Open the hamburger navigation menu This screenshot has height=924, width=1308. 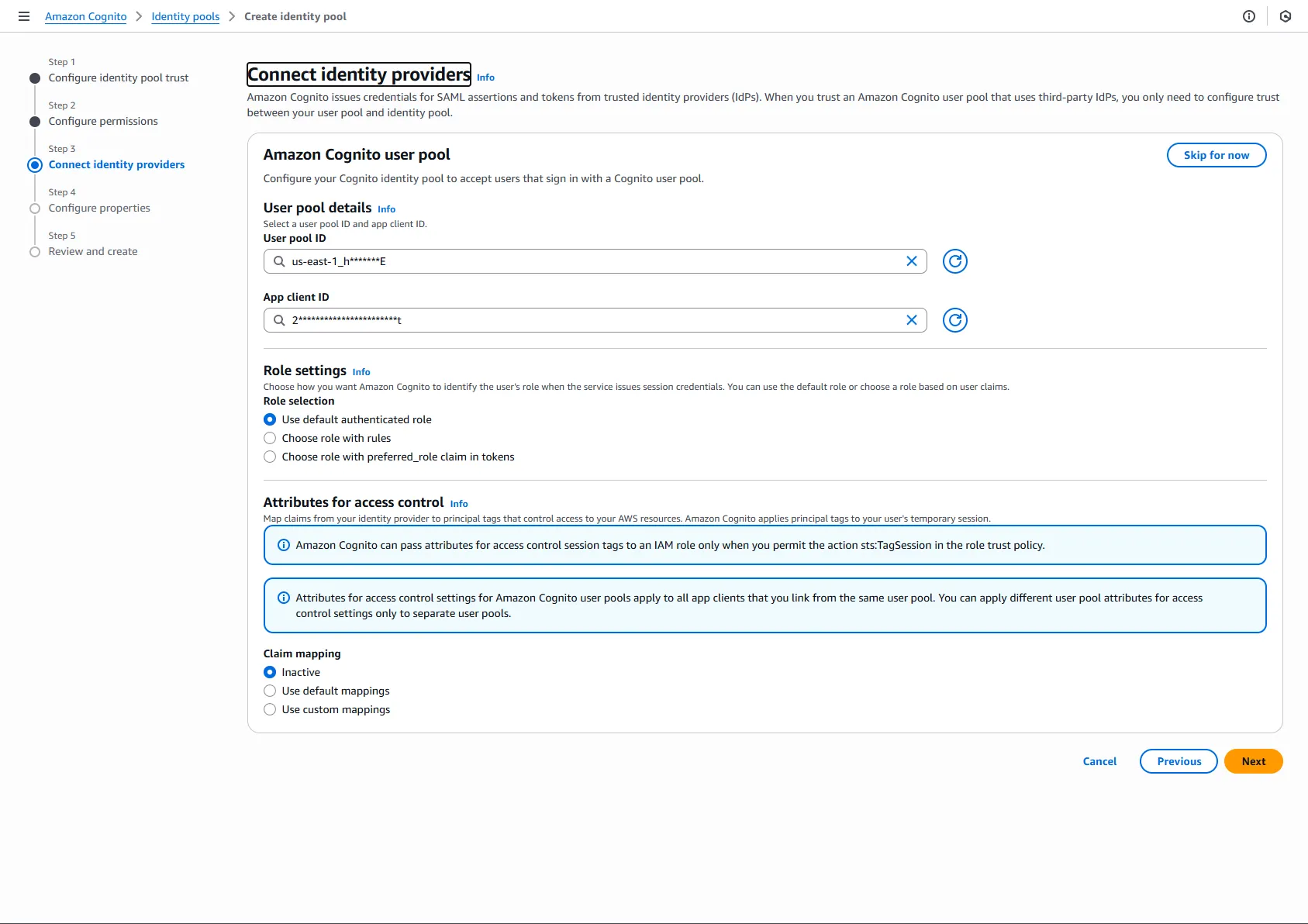click(x=24, y=16)
